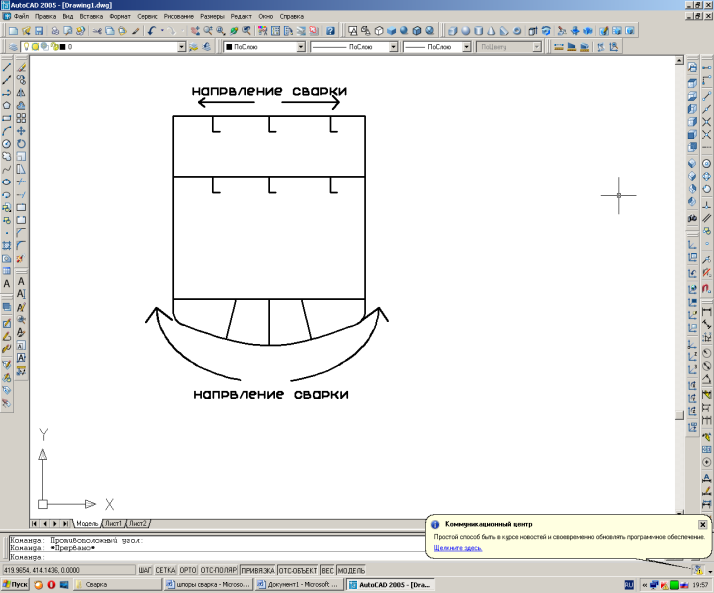This screenshot has width=714, height=593.
Task: Toggle СЕТКА grid display
Action: coord(165,570)
